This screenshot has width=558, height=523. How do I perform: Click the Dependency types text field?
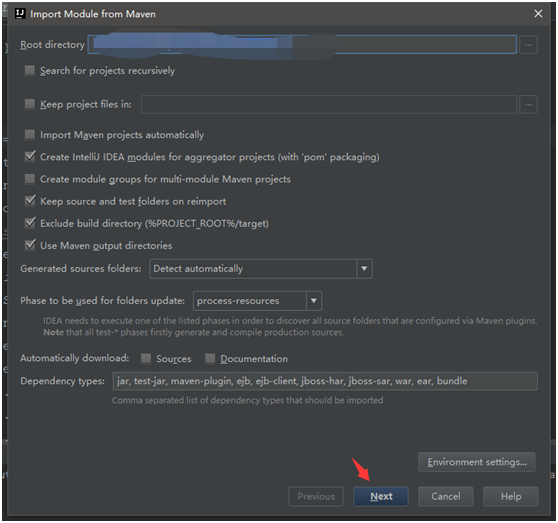click(x=325, y=381)
